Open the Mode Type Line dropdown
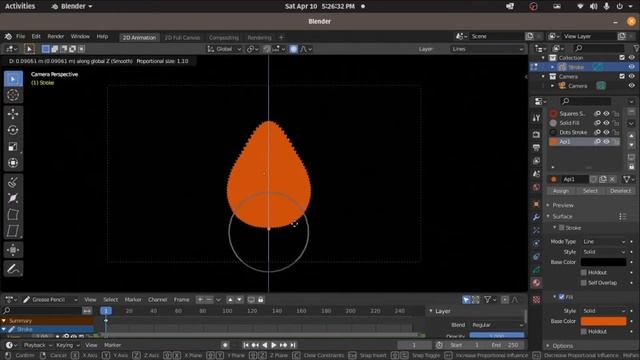This screenshot has height=360, width=640. pos(603,242)
